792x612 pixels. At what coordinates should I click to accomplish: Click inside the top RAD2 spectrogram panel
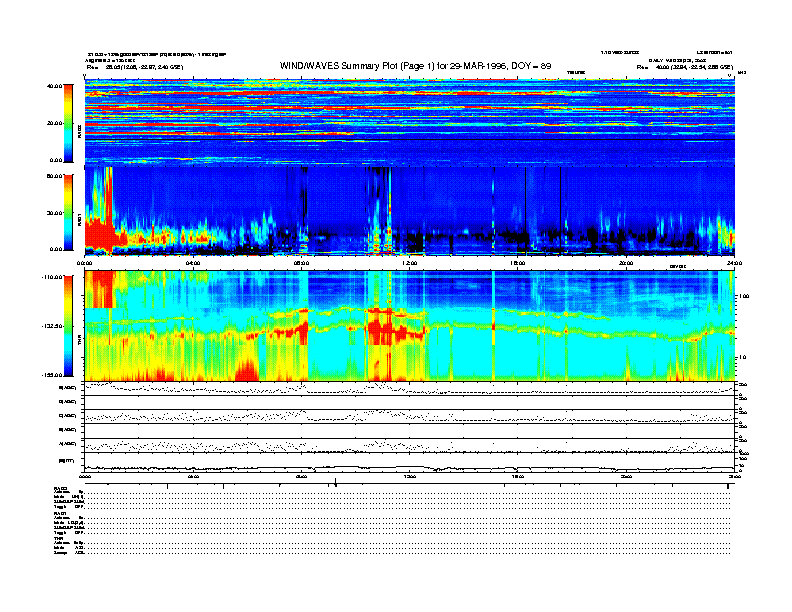click(x=409, y=122)
